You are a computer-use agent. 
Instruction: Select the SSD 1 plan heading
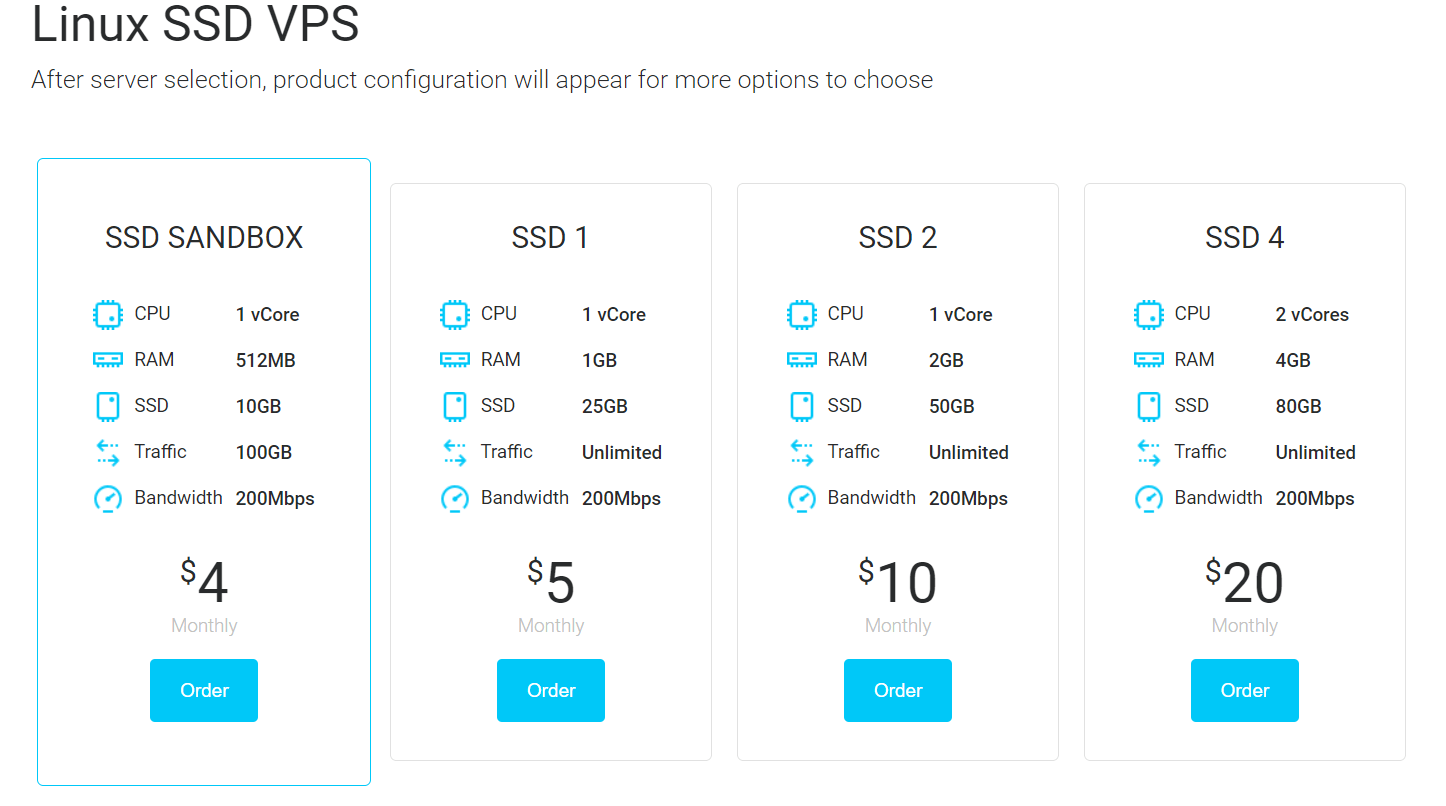click(x=550, y=238)
